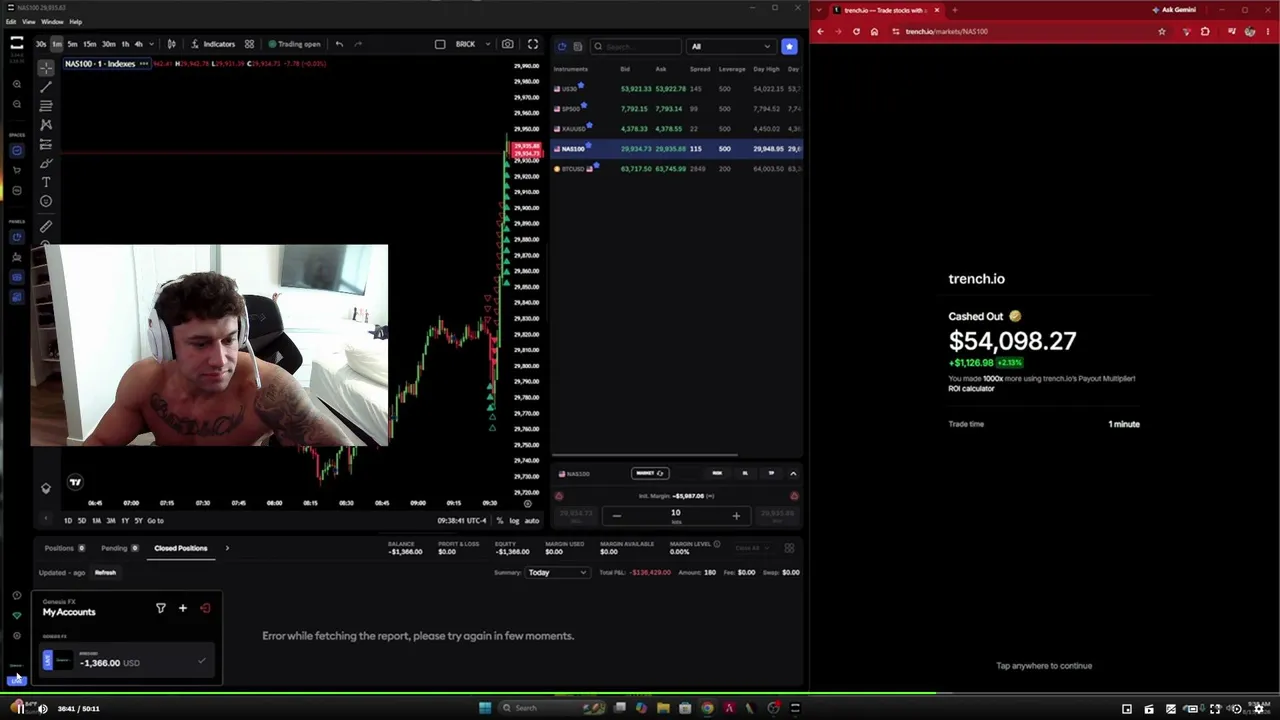The width and height of the screenshot is (1280, 720).
Task: Toggle favorite star on US30 row
Action: click(x=581, y=86)
